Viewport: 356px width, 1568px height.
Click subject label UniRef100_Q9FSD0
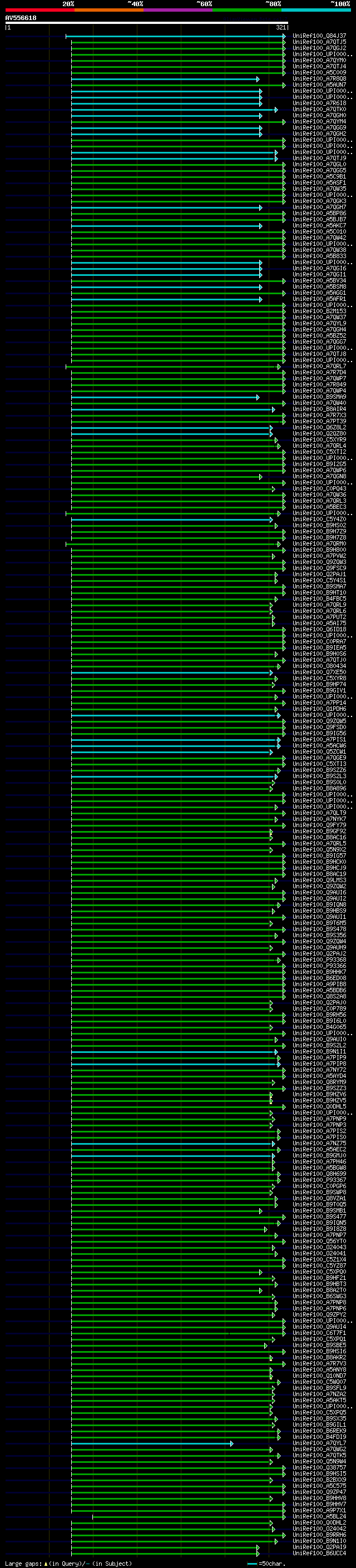coord(319,728)
